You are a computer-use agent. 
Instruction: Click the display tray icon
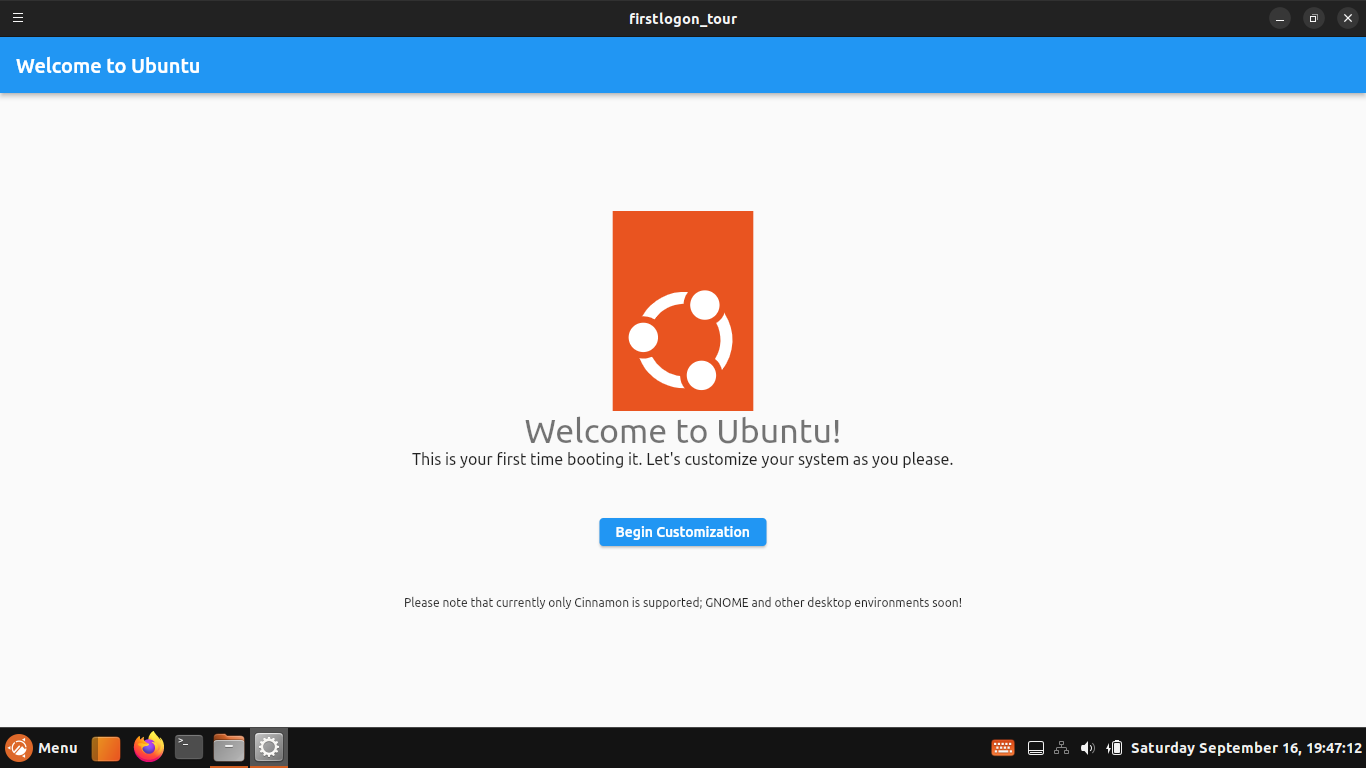pos(1036,748)
